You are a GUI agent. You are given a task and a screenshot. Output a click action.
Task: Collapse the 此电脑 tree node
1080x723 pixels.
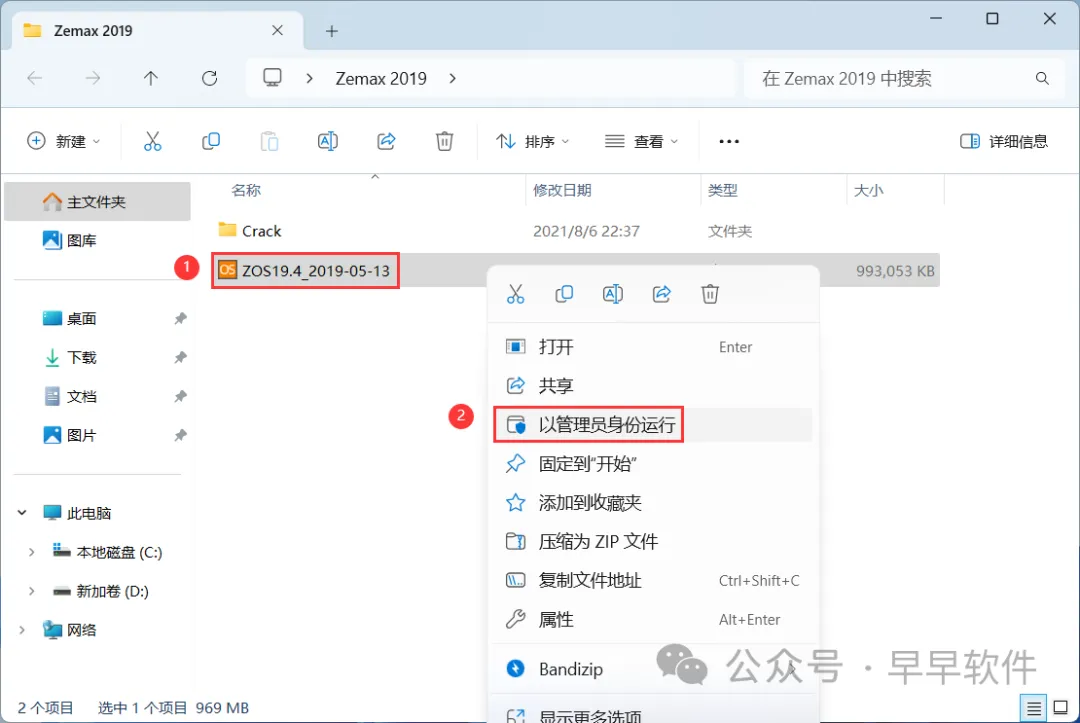pyautogui.click(x=22, y=513)
